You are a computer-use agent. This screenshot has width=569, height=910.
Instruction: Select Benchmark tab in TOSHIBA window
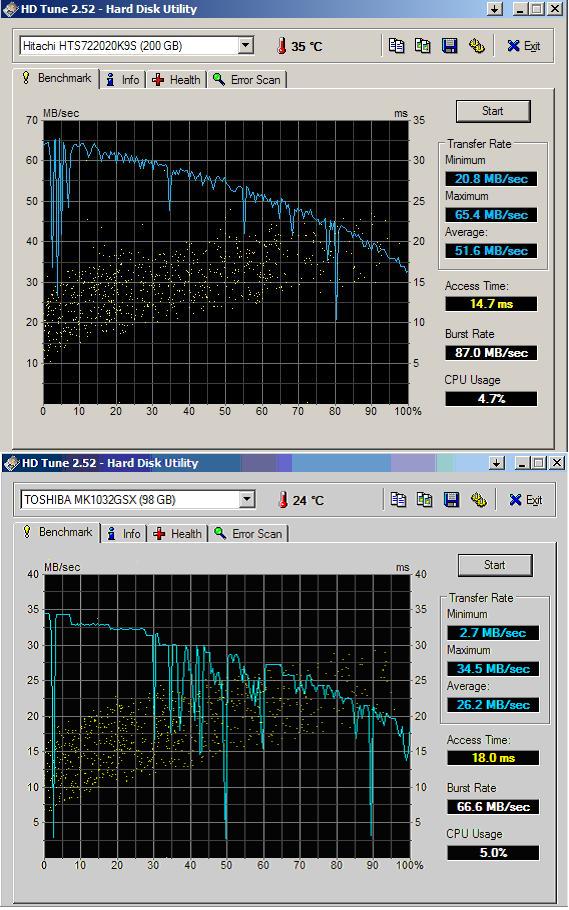tap(57, 532)
